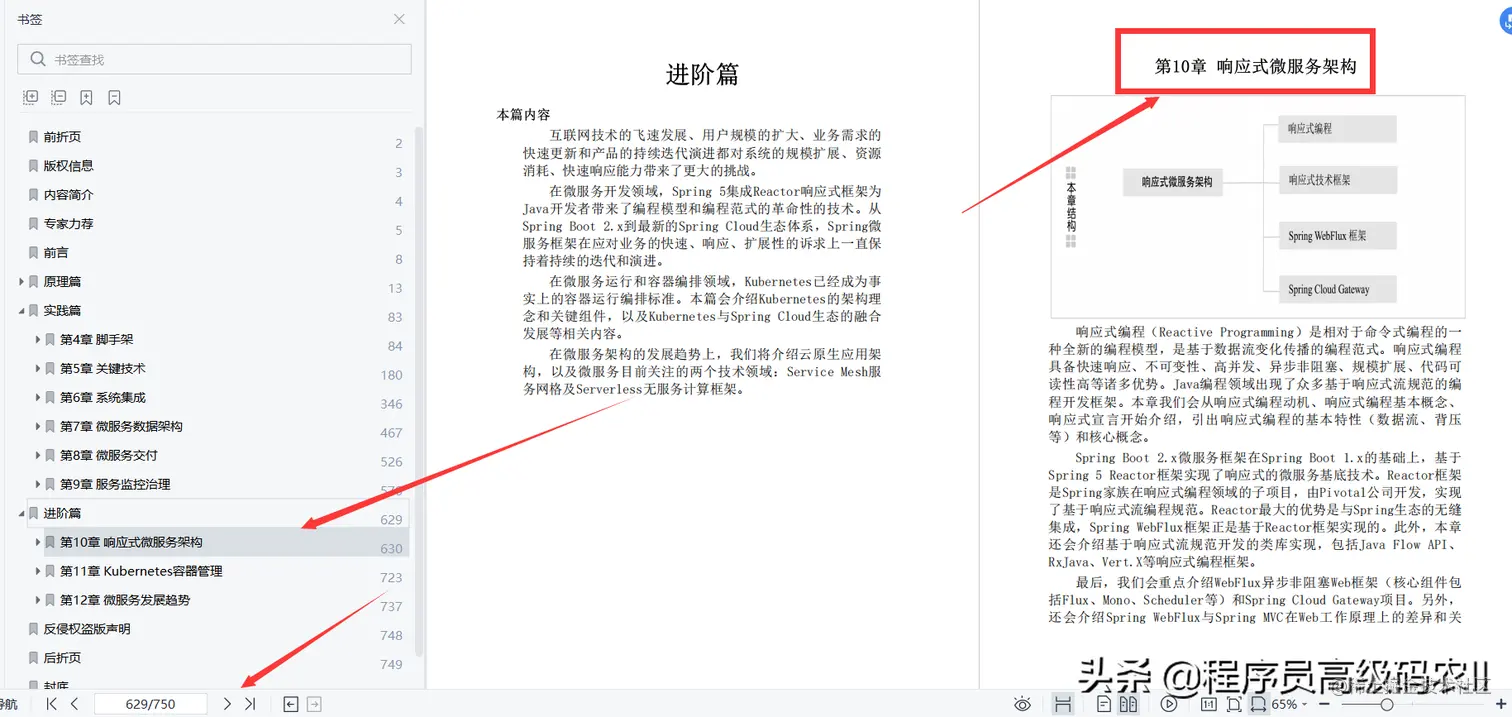Fit the whole page to window
The width and height of the screenshot is (1512, 717).
click(1234, 704)
